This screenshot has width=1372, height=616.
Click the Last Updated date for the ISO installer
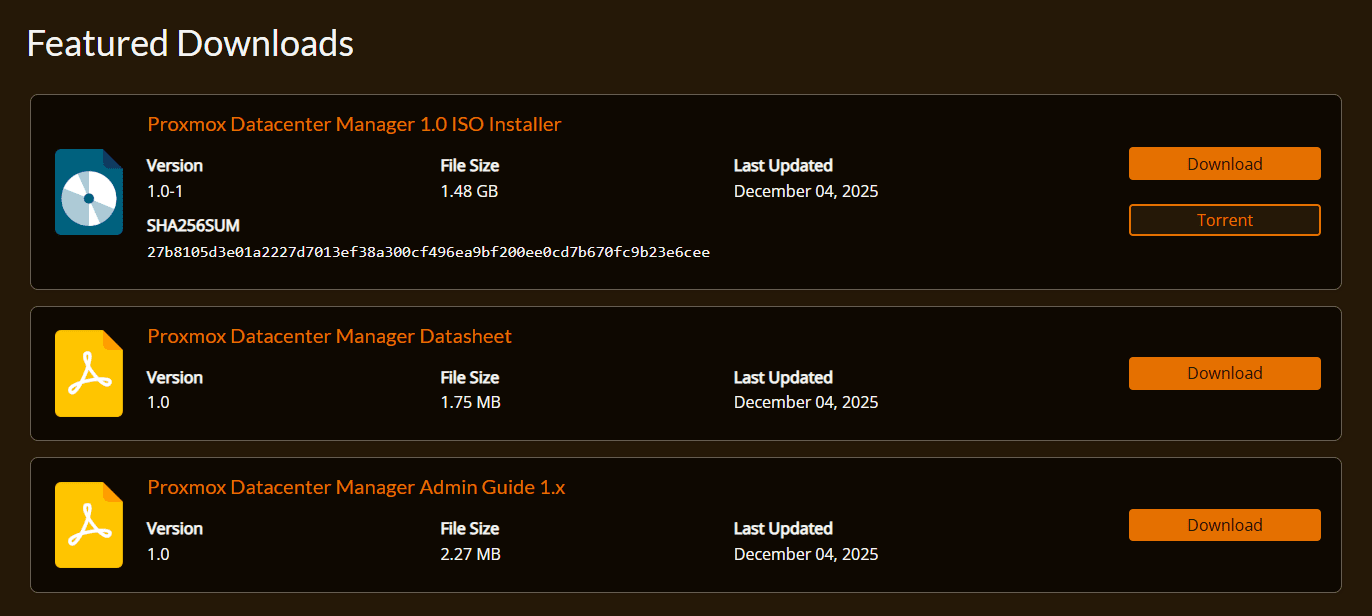pos(805,190)
